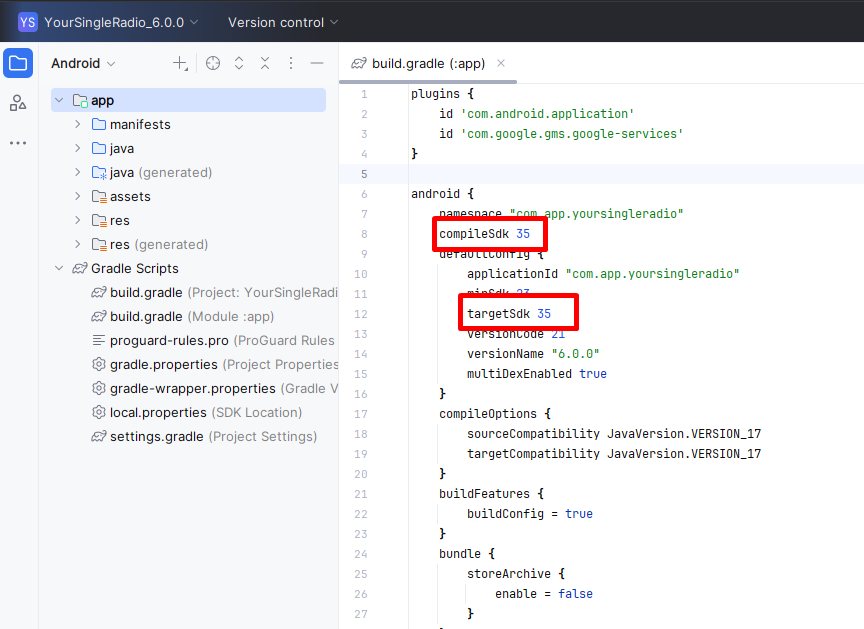Open the Resource Manager sidebar icon

(18, 102)
